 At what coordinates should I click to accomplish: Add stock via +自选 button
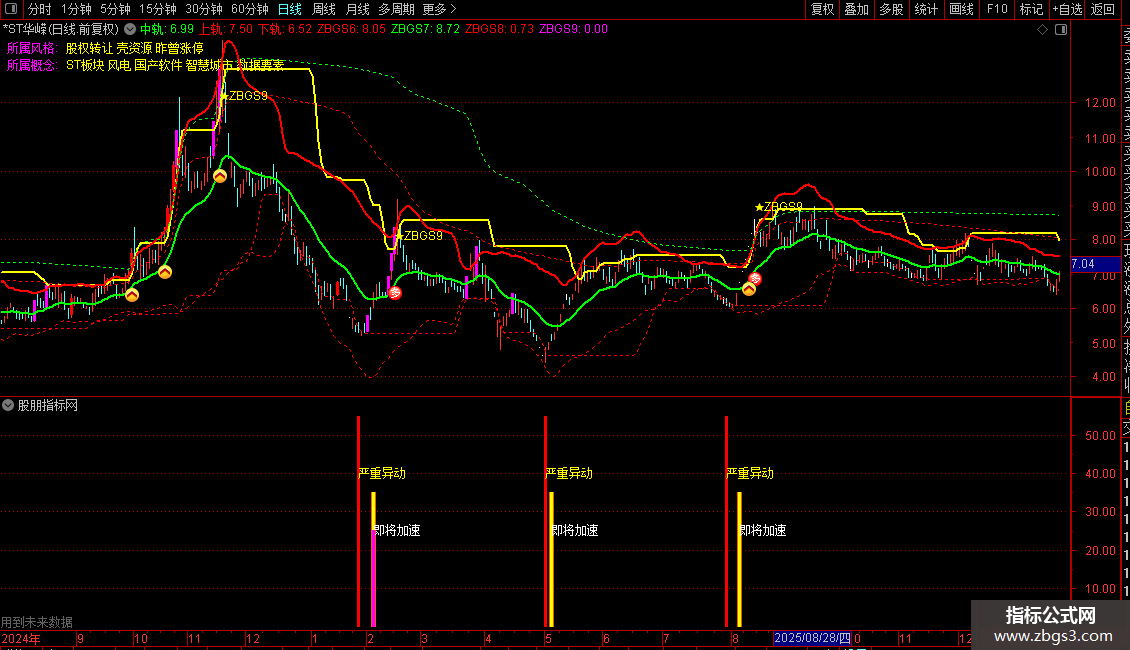[1067, 9]
